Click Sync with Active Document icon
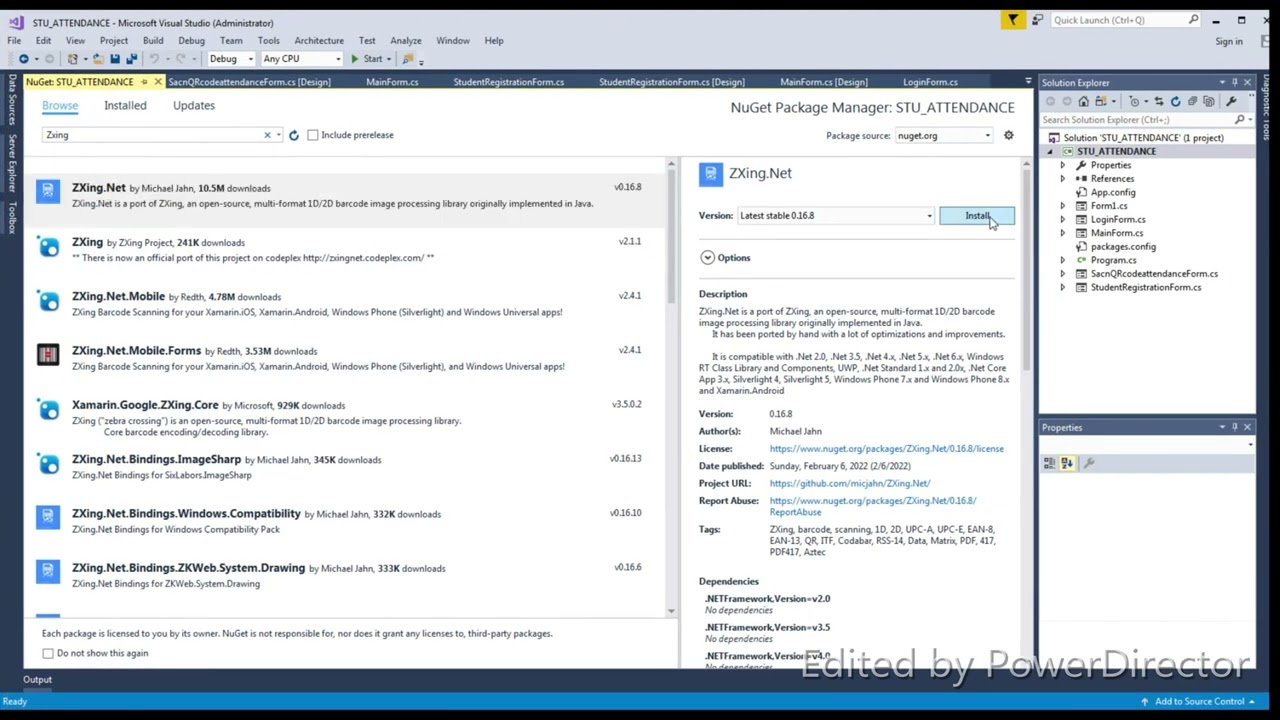 tap(1159, 101)
